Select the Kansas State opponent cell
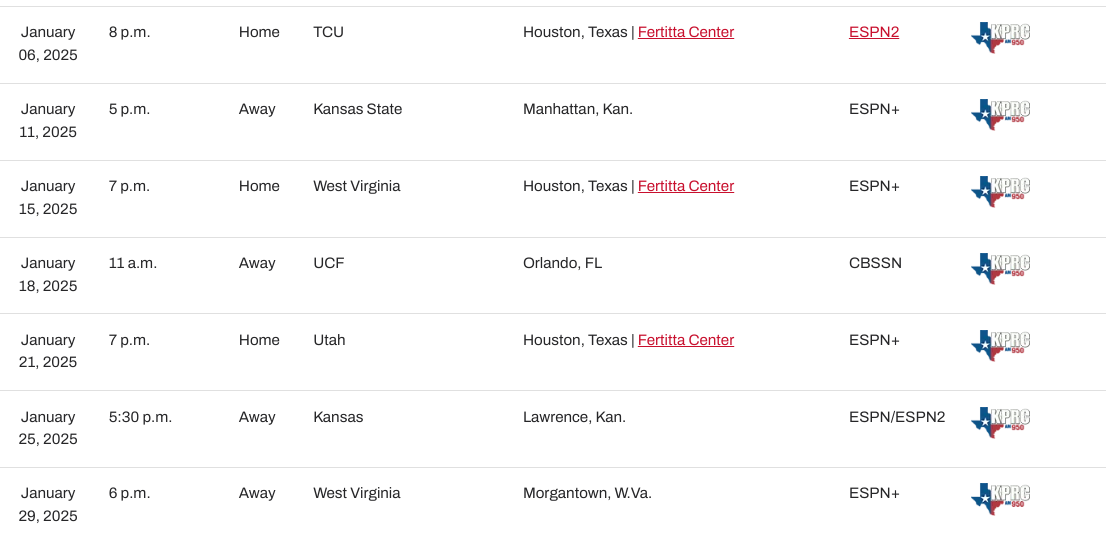1106x533 pixels. click(358, 109)
